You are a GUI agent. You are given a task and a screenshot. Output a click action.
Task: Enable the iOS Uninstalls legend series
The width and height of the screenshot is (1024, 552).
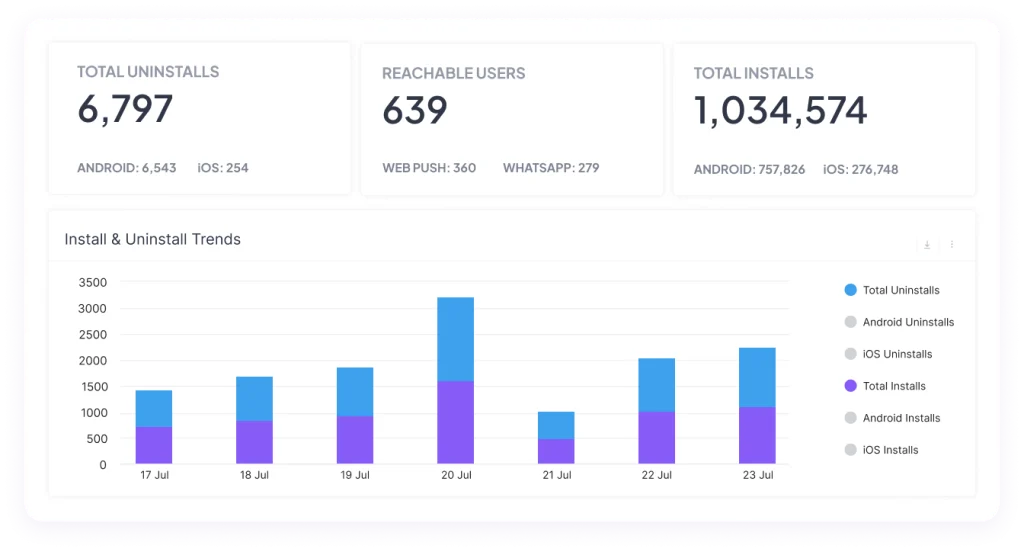click(888, 354)
